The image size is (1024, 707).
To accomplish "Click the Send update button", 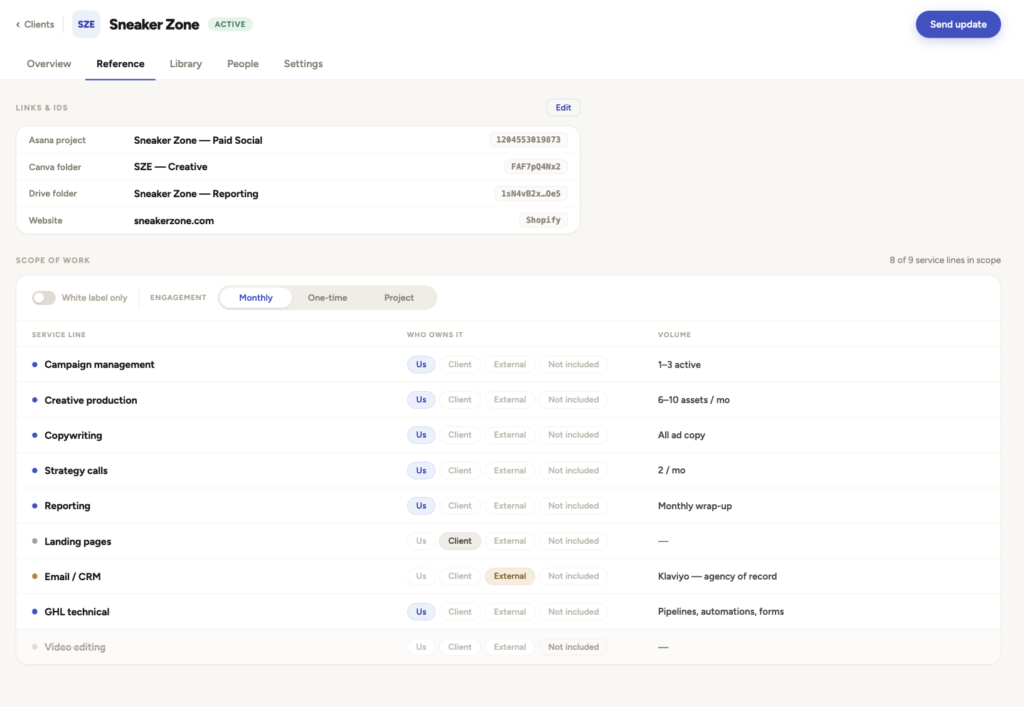I will coord(958,24).
